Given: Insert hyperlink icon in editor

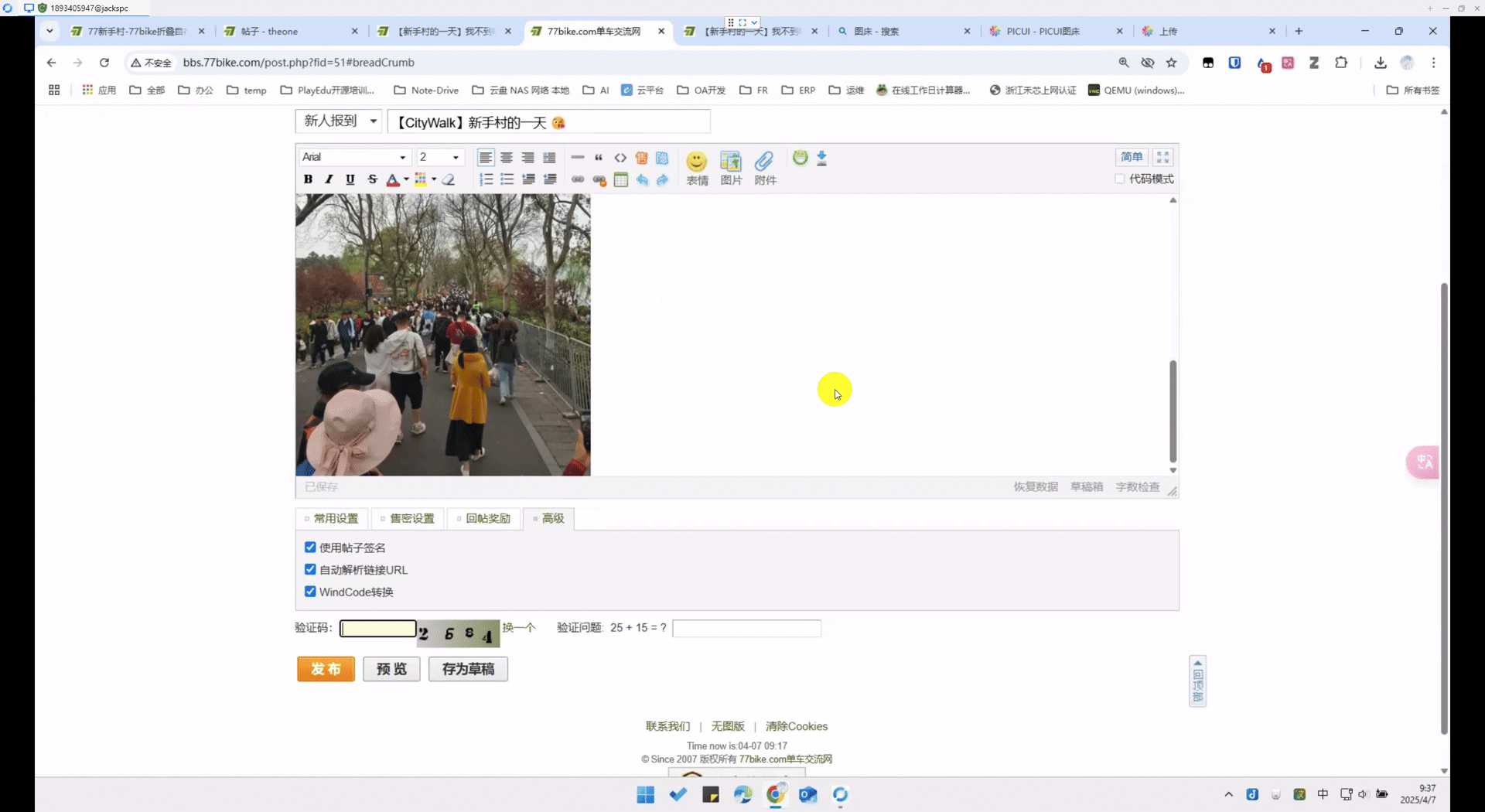Looking at the screenshot, I should 578,179.
